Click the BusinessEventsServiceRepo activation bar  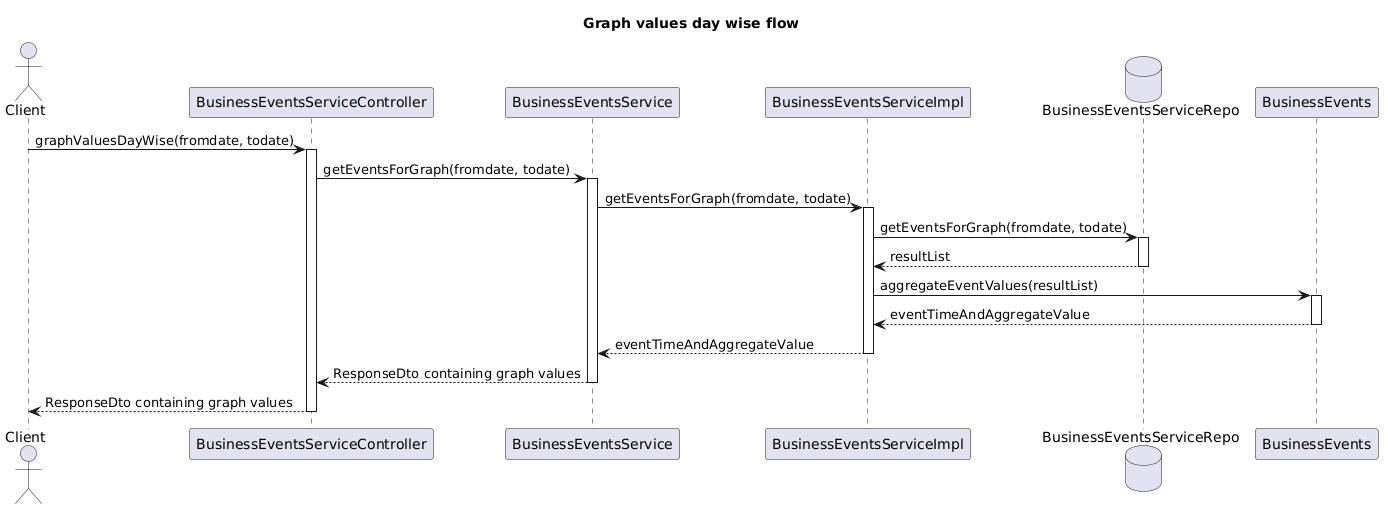click(1143, 252)
